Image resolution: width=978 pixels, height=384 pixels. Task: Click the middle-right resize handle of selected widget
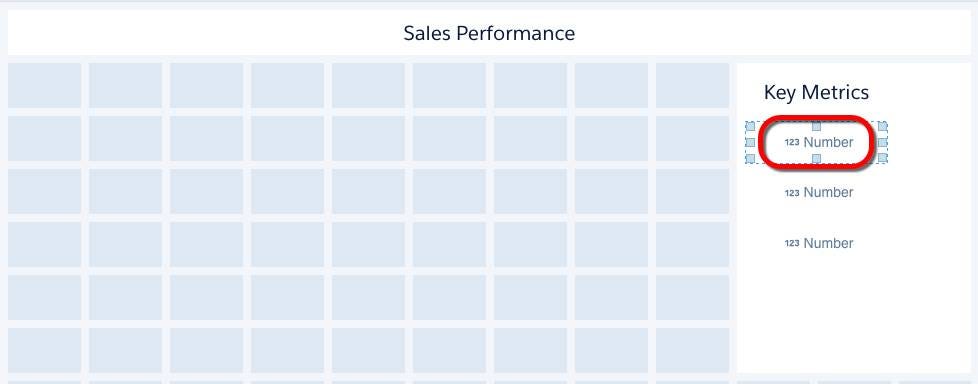[x=883, y=143]
